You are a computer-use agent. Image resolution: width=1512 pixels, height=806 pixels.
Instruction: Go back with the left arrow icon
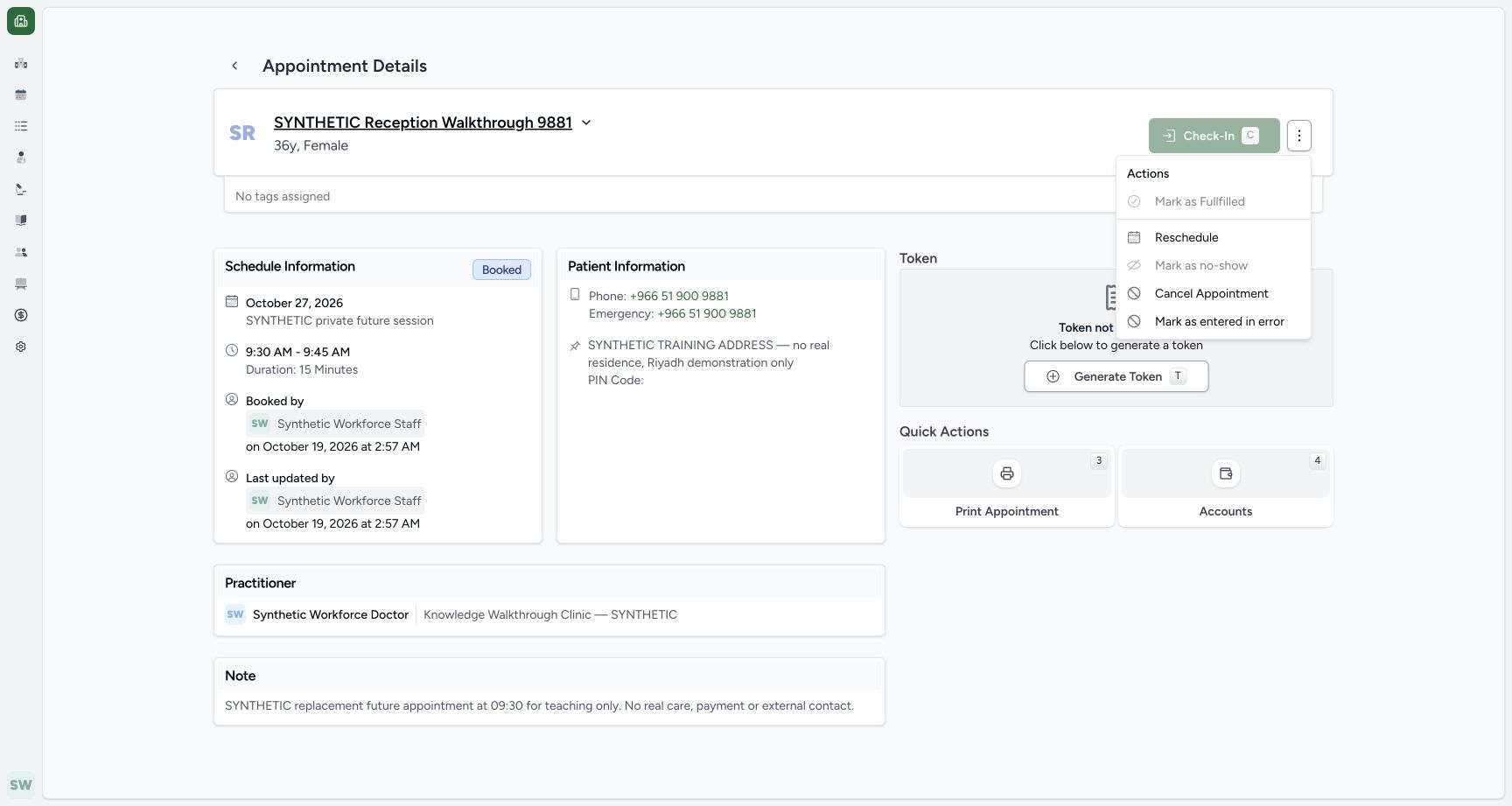234,66
